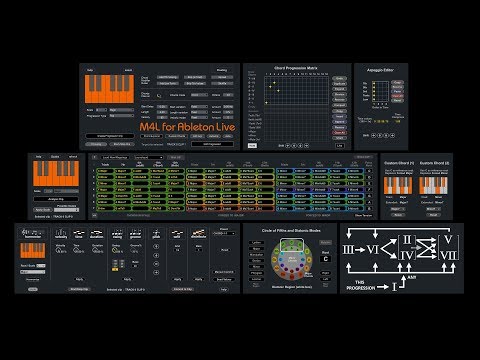Select the distribute tool icon

pyautogui.click(x=198, y=233)
